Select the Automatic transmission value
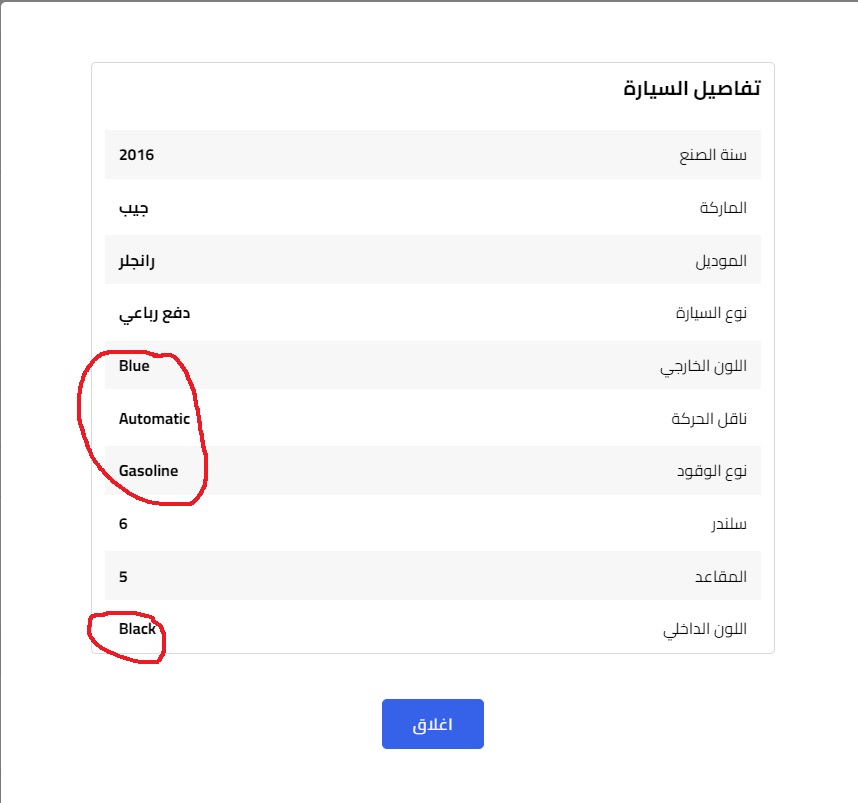The image size is (858, 803). coord(154,419)
